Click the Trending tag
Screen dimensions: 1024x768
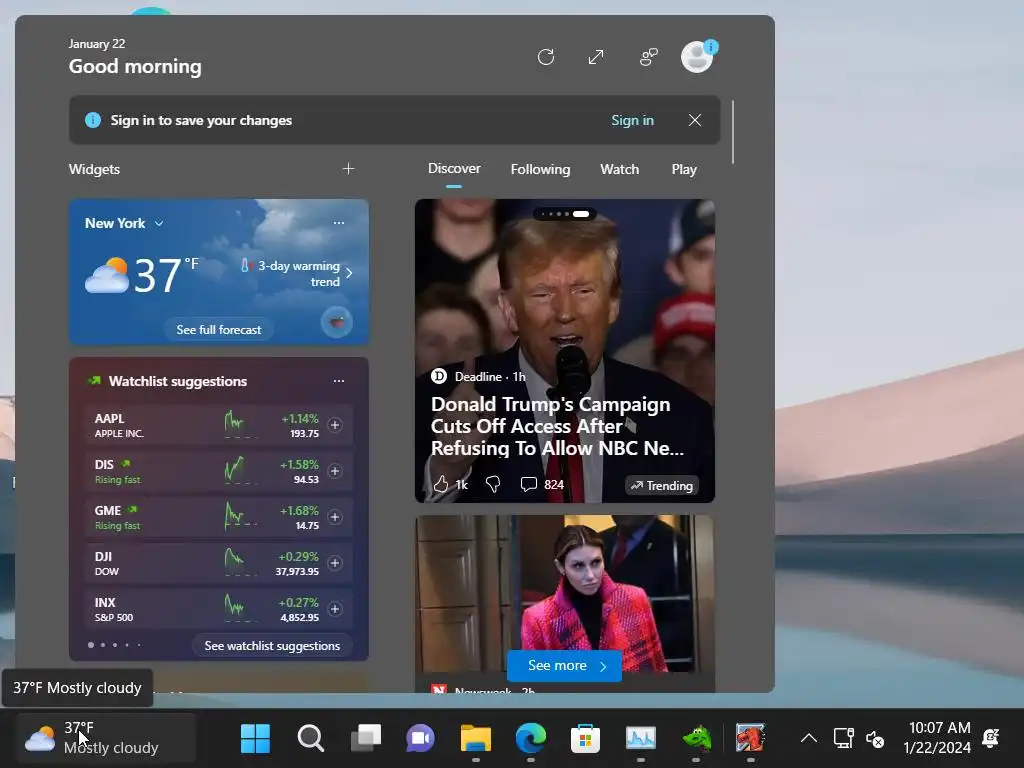662,485
